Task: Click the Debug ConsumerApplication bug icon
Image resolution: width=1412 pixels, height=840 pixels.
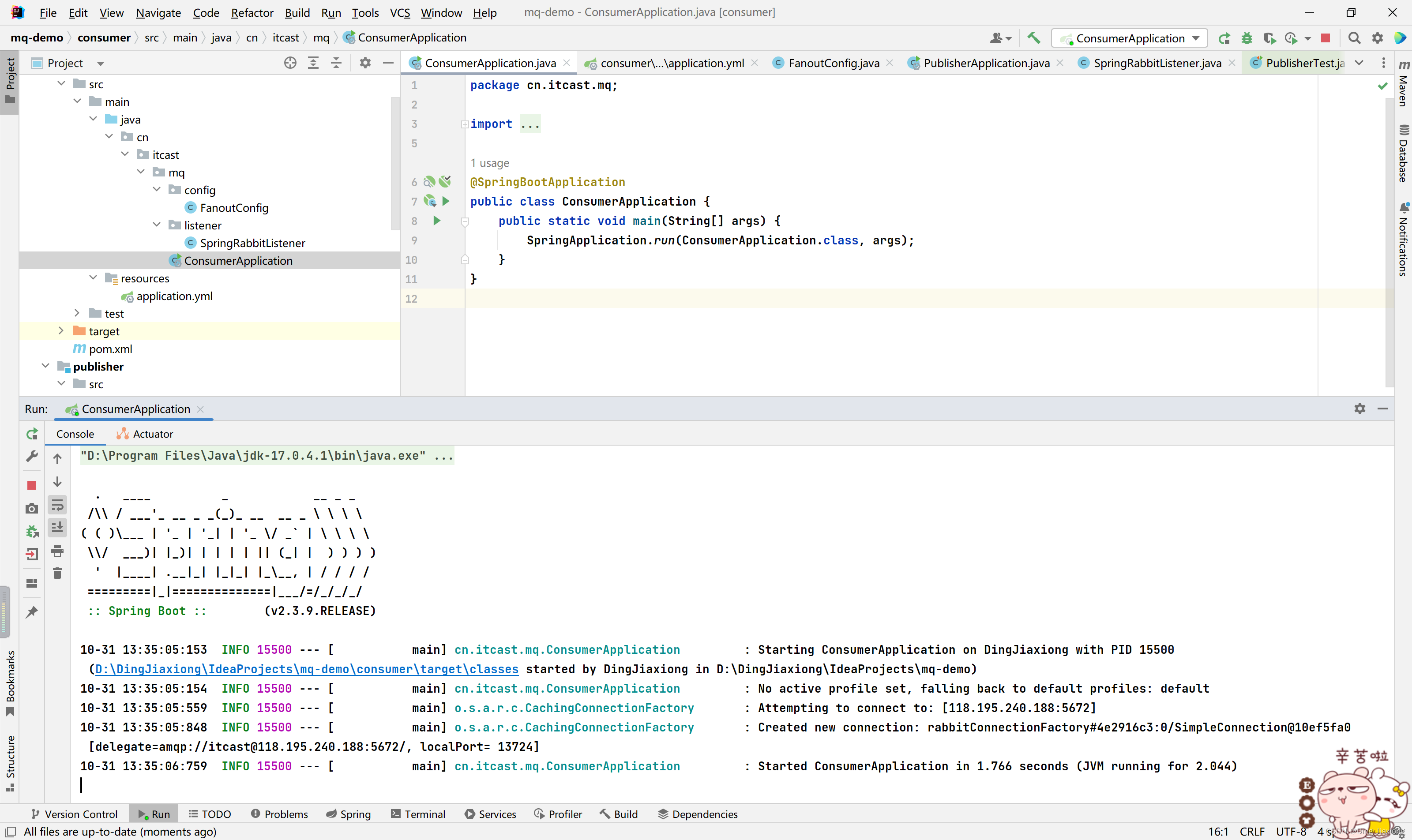Action: (1247, 38)
